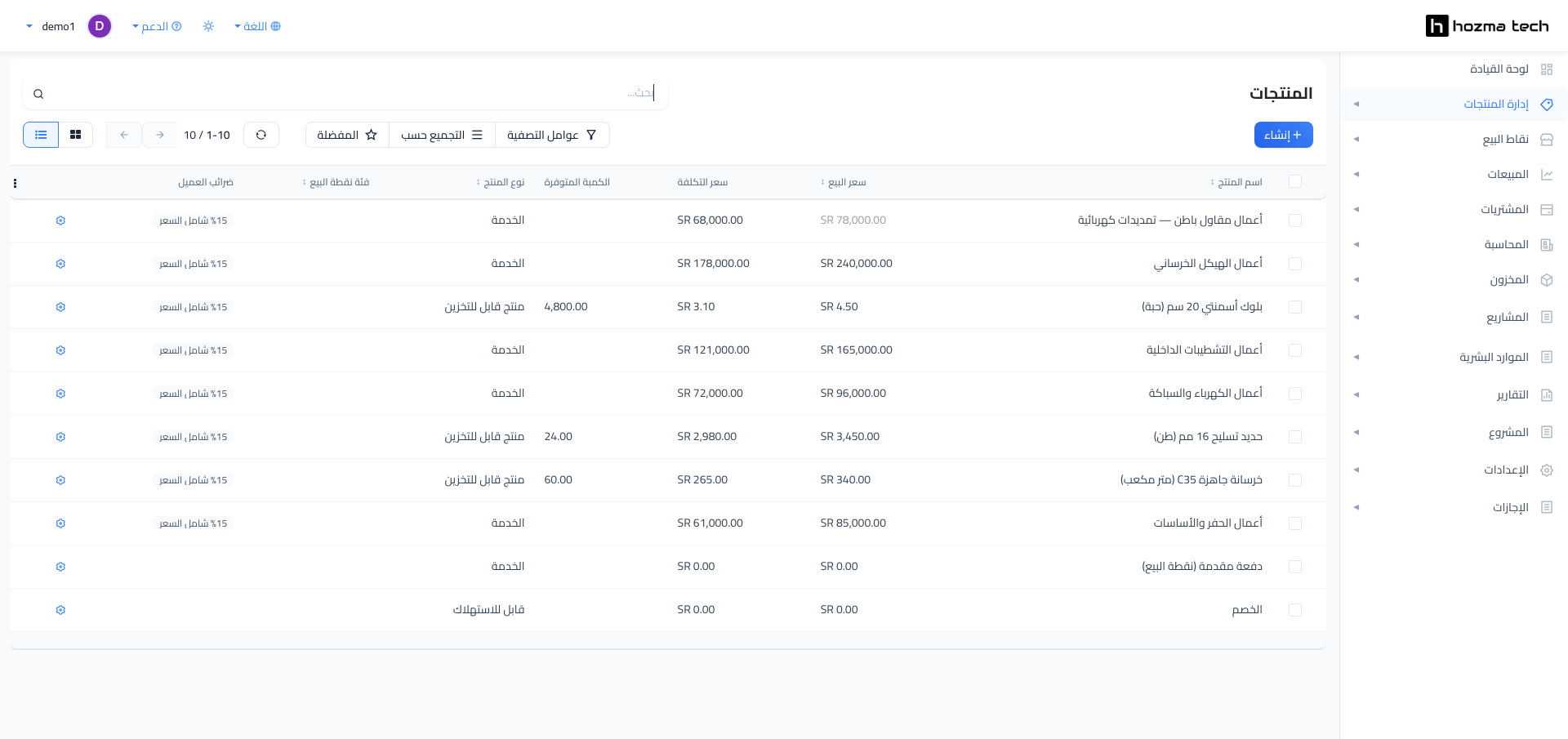The image size is (1568, 739).
Task: Check the دفعة مقدمة row checkbox
Action: [x=1295, y=567]
